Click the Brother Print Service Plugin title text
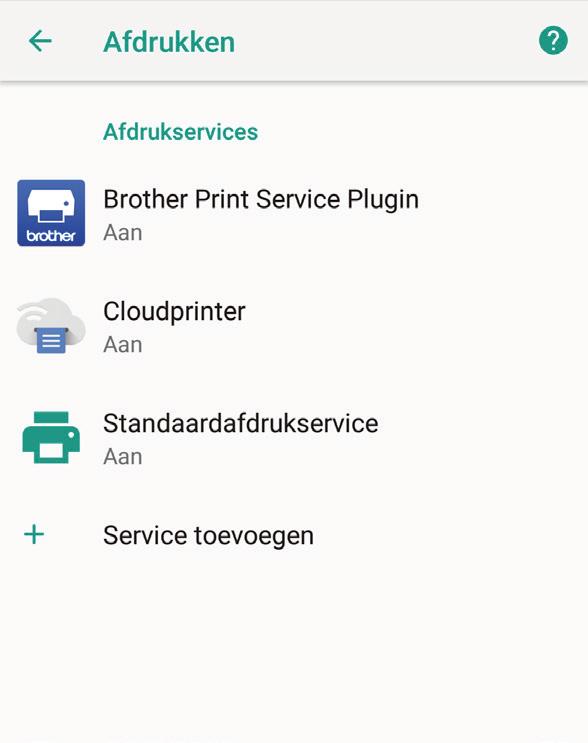Screen dimensions: 588x743 pyautogui.click(x=261, y=199)
